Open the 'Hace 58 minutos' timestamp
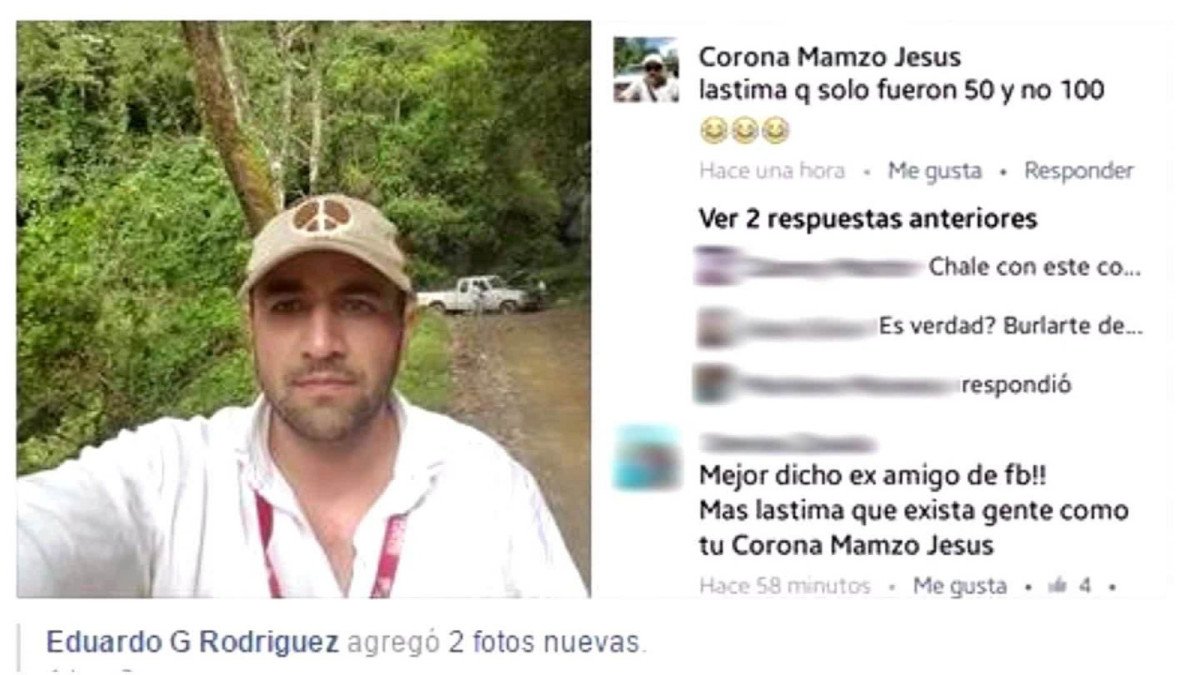Screen dimensions: 1200x675 [785, 586]
